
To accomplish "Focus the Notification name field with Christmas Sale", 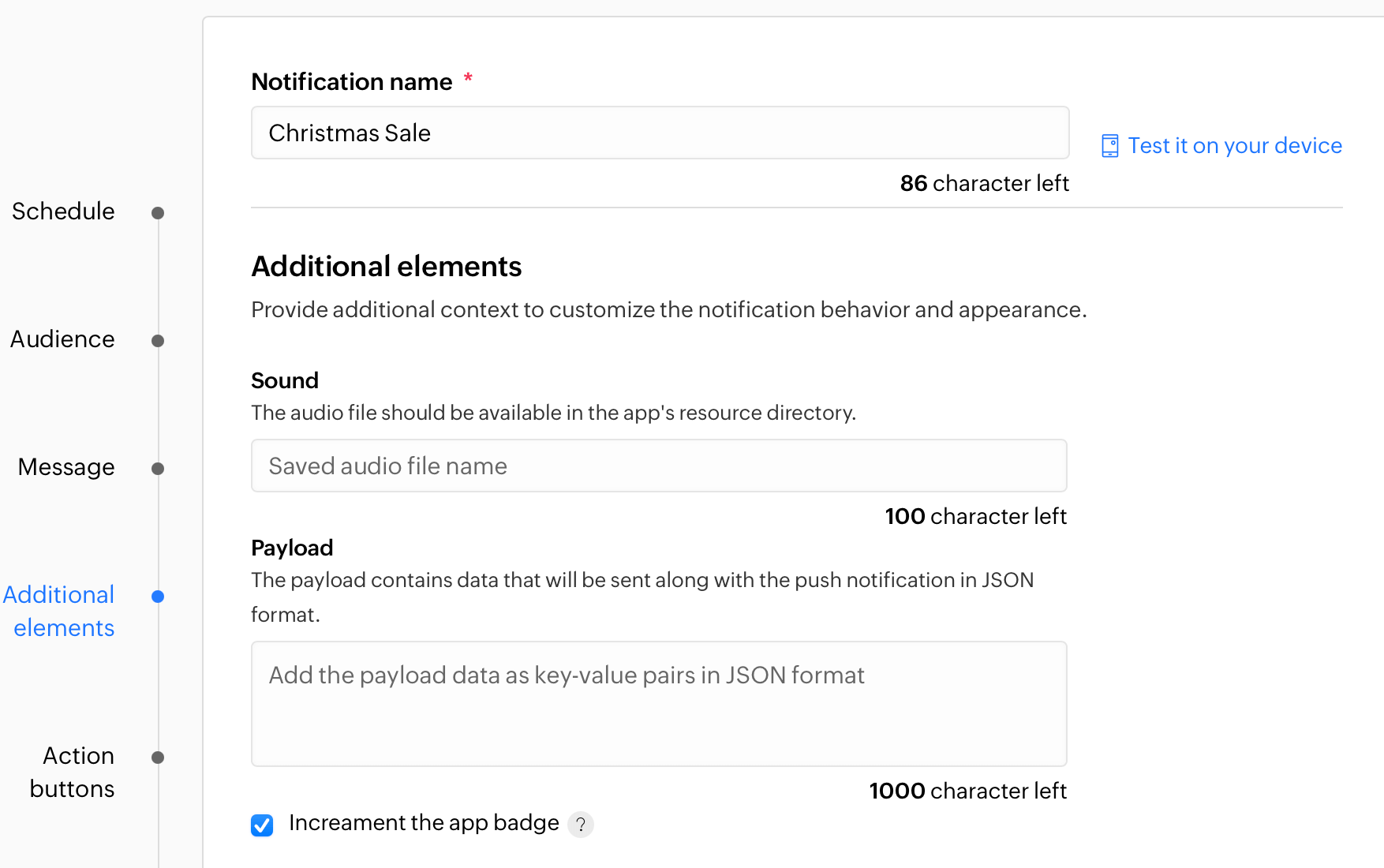I will tap(660, 133).
